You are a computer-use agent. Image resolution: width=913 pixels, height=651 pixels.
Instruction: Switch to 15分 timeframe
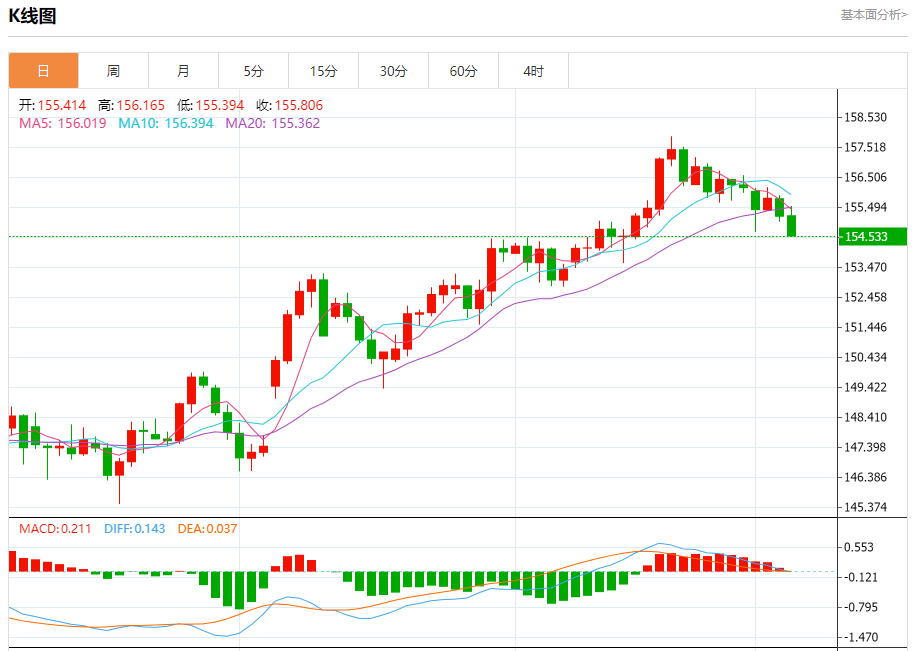[323, 71]
